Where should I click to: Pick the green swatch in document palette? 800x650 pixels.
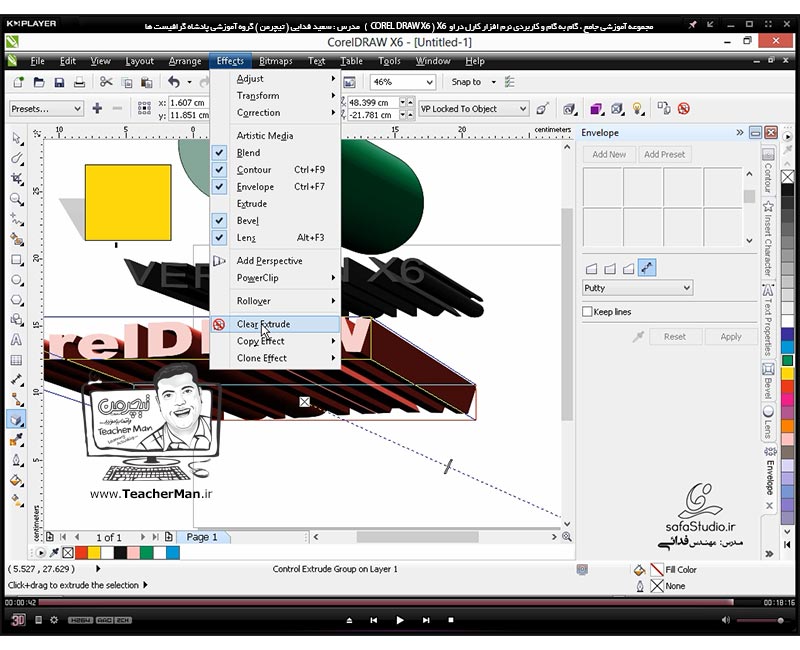coord(146,553)
